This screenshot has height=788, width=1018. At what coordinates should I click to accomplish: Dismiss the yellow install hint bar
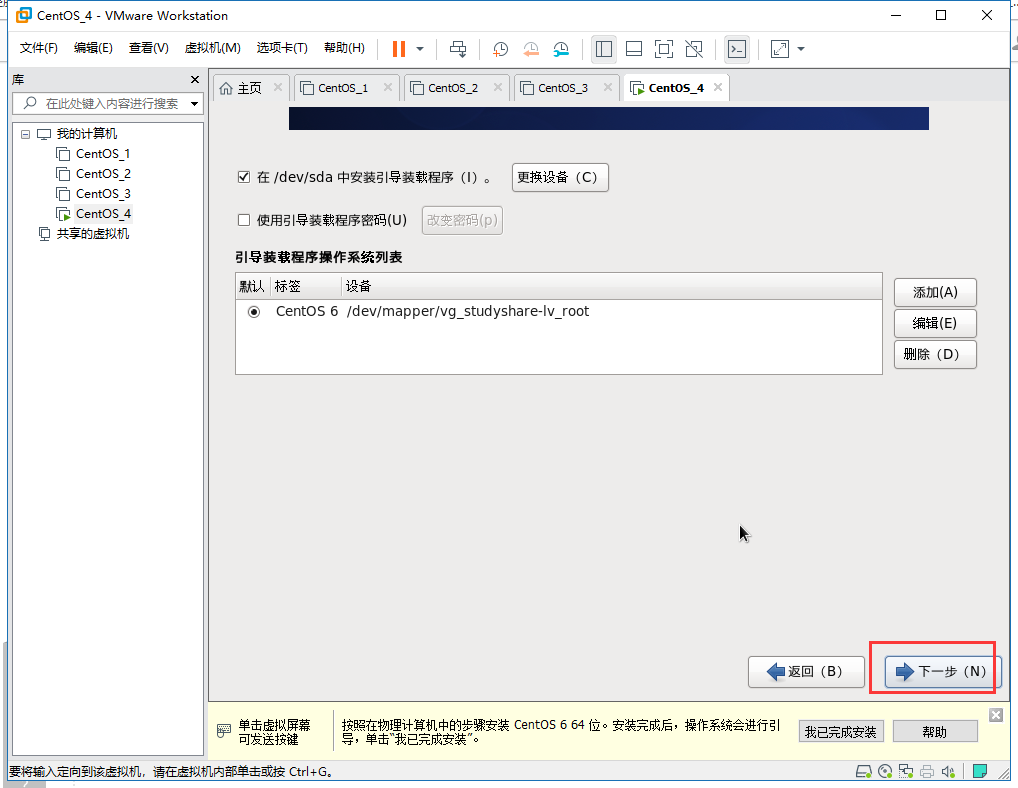[996, 715]
